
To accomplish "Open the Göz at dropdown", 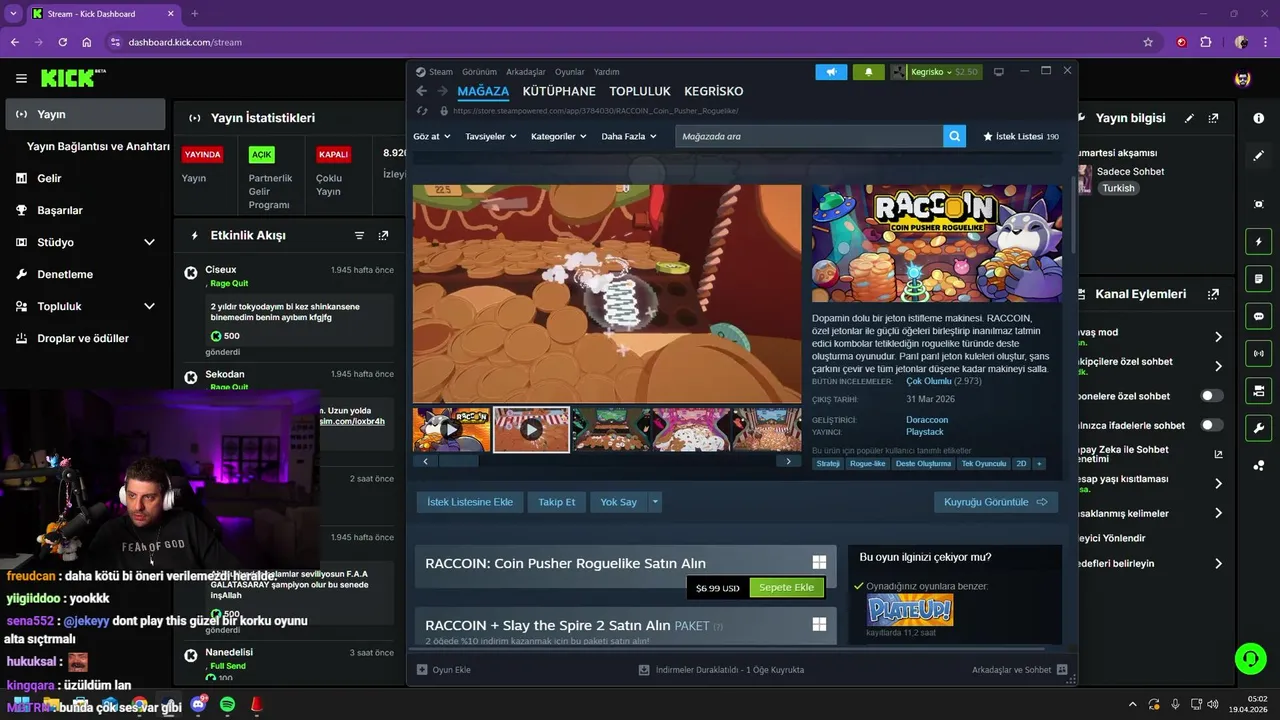I will click(x=432, y=136).
